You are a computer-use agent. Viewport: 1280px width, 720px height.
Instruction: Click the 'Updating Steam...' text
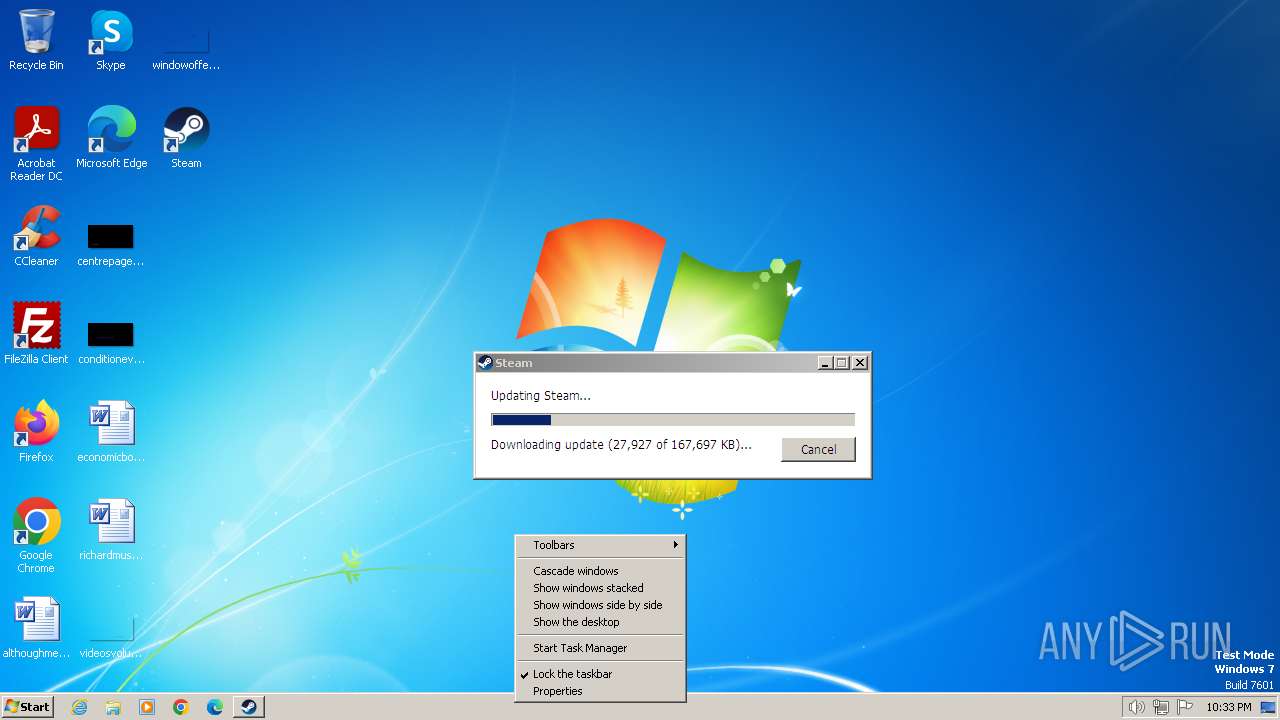click(x=540, y=395)
